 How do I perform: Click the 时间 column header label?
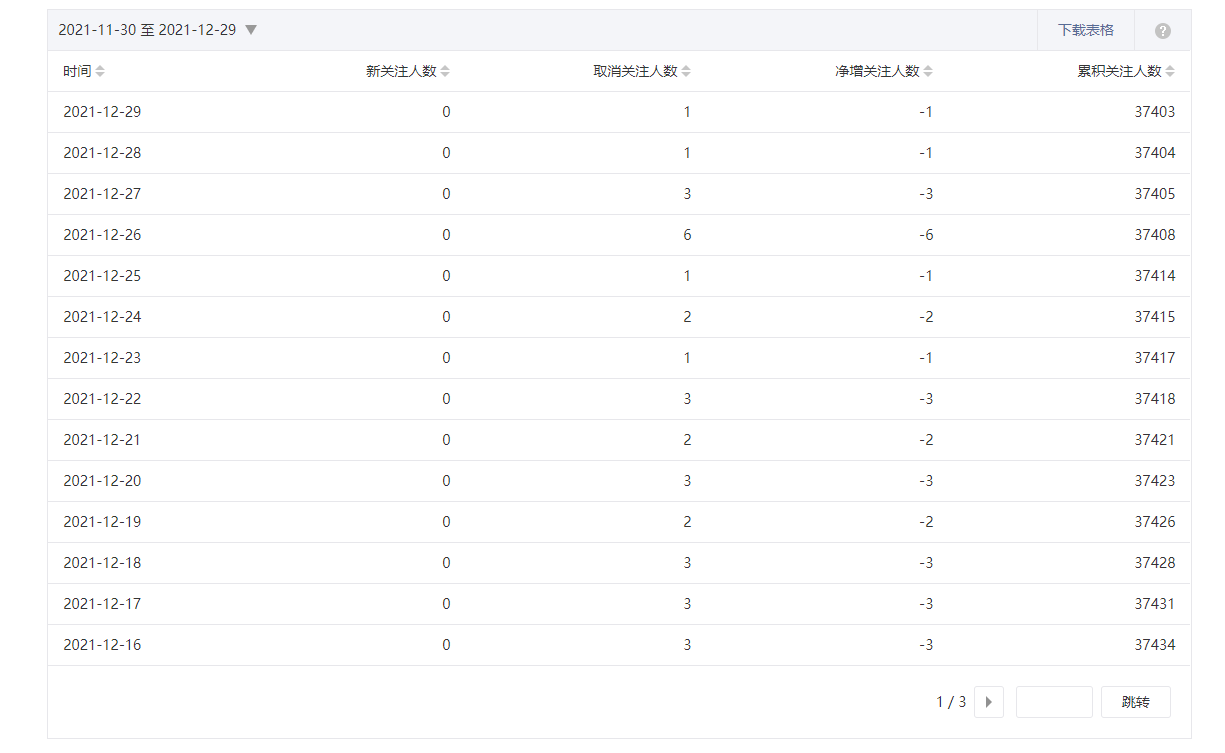[77, 71]
